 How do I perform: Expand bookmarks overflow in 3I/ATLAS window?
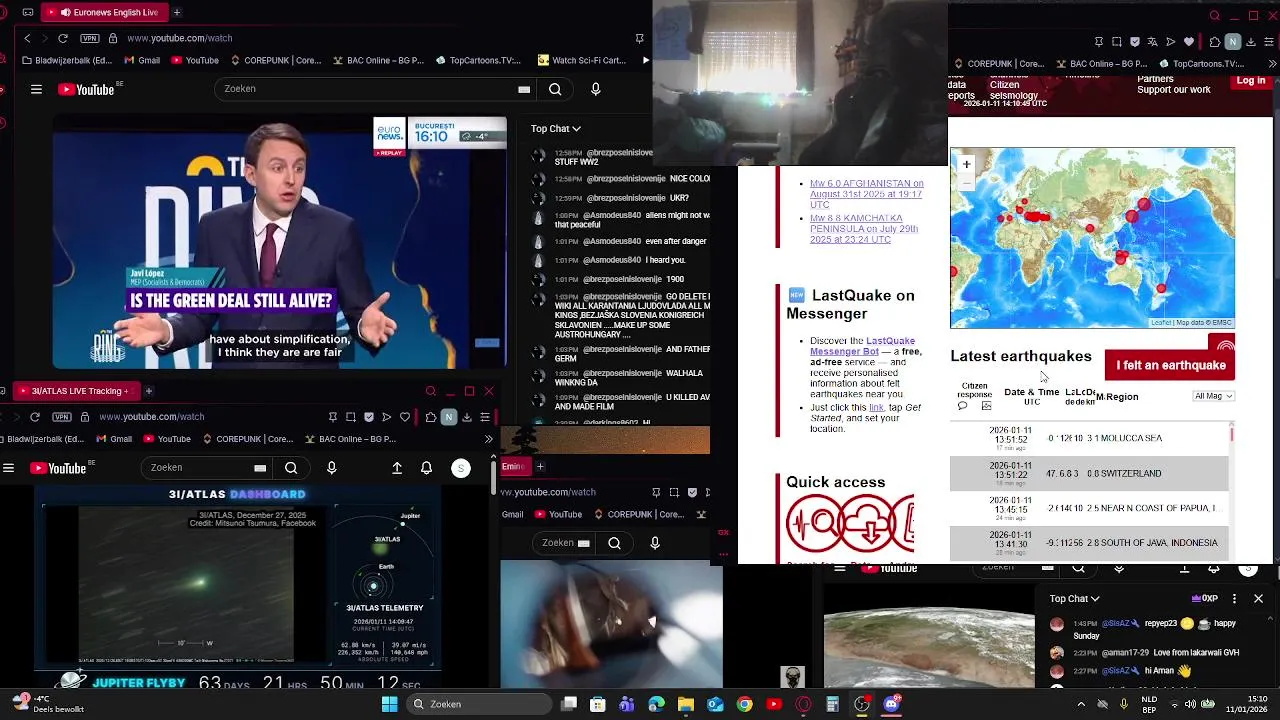[488, 439]
